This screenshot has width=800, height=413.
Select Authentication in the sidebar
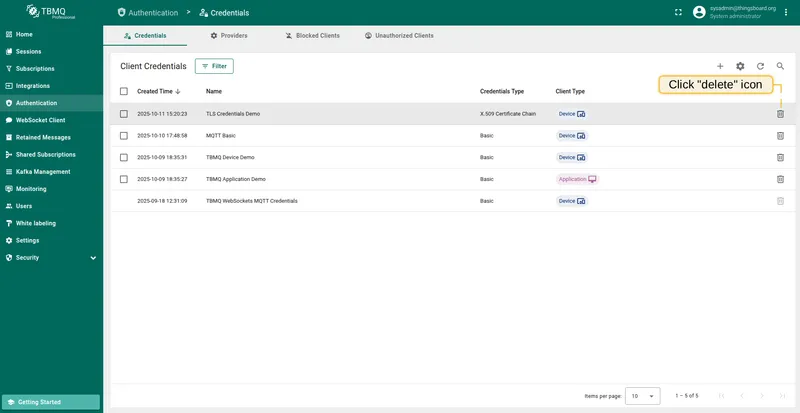51,103
